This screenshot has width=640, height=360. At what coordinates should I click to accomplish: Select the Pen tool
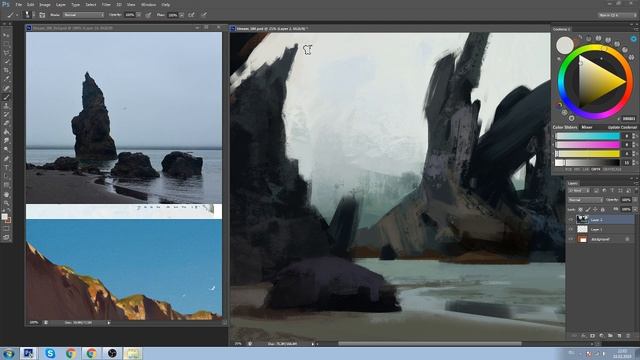click(6, 159)
